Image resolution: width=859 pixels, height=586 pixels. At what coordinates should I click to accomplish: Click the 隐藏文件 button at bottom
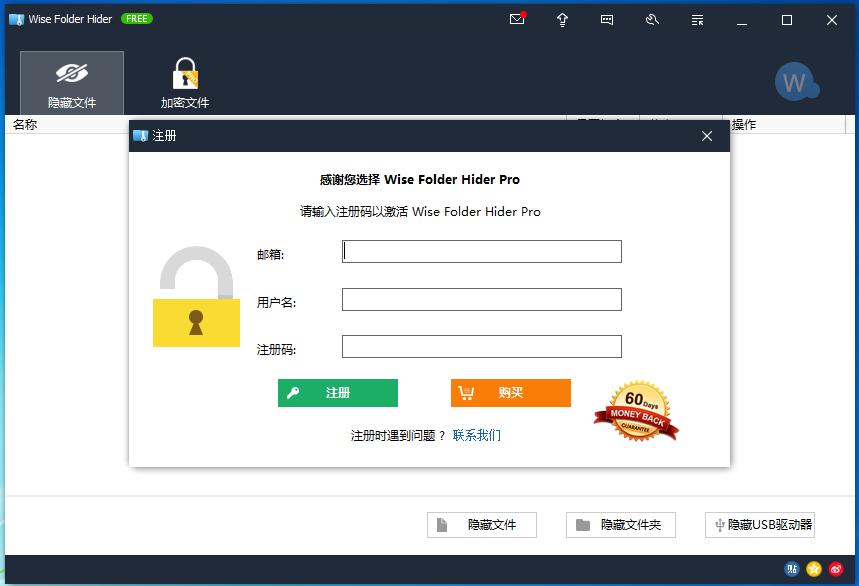tap(482, 525)
